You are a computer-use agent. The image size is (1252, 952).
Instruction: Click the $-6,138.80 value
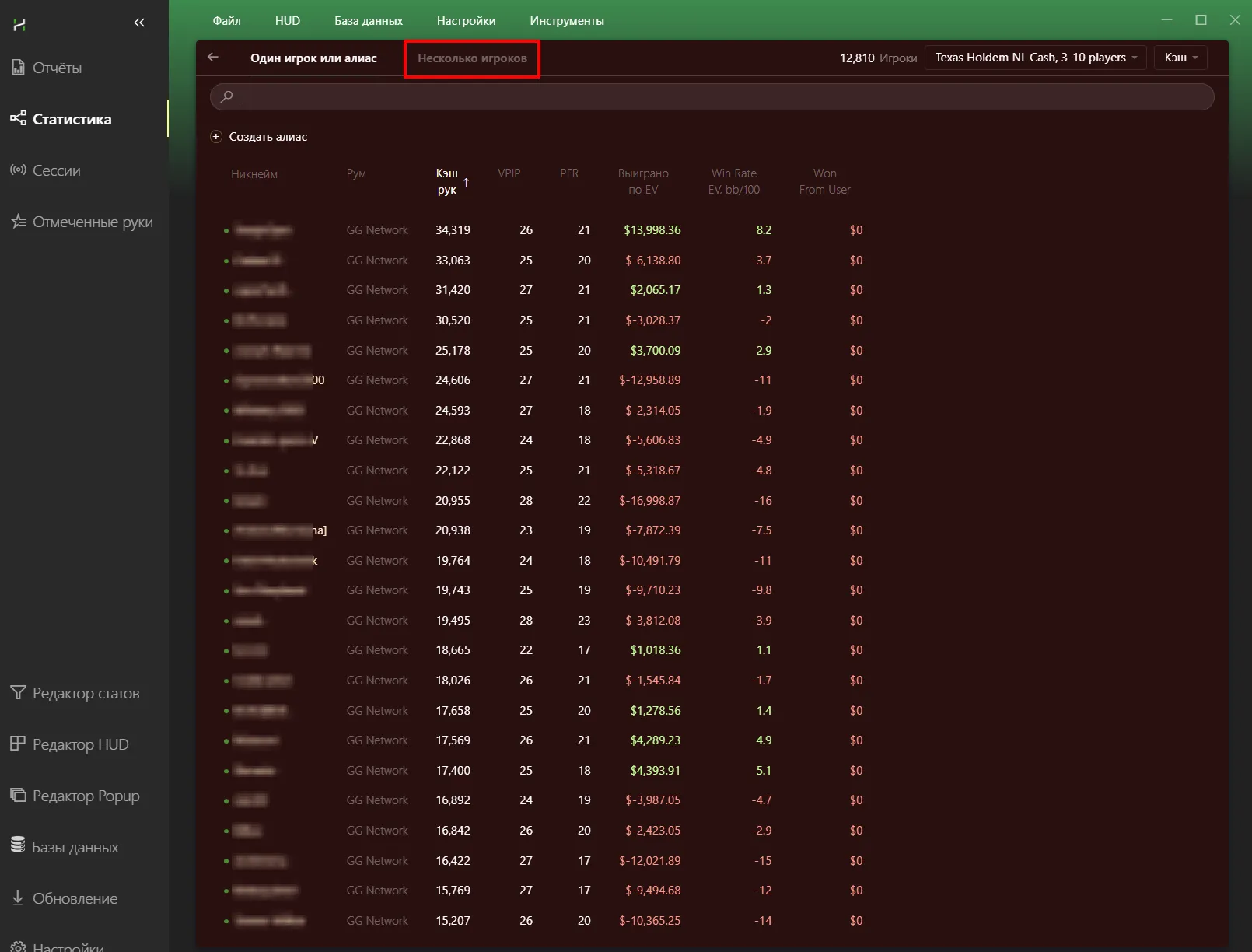(653, 261)
